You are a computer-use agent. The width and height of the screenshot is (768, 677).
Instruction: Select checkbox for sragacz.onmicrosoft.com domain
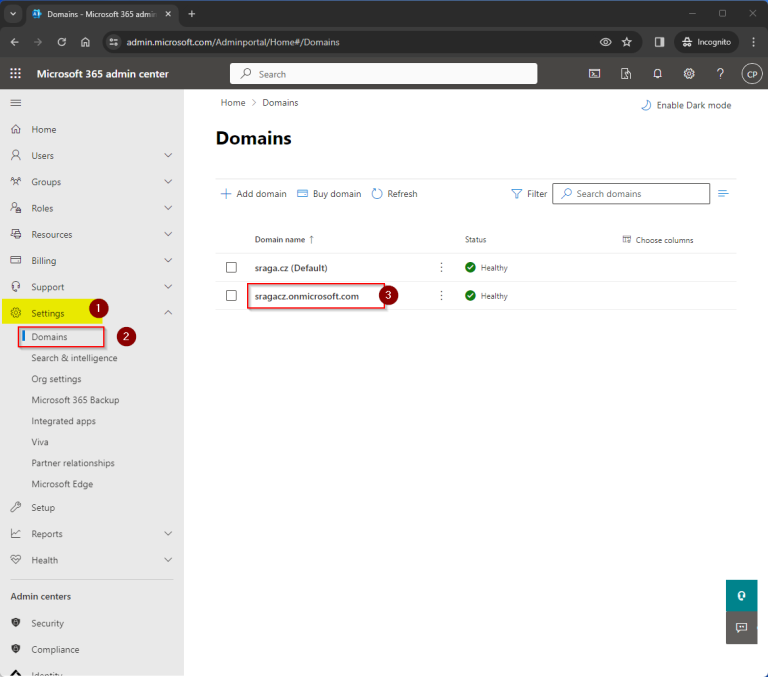231,296
